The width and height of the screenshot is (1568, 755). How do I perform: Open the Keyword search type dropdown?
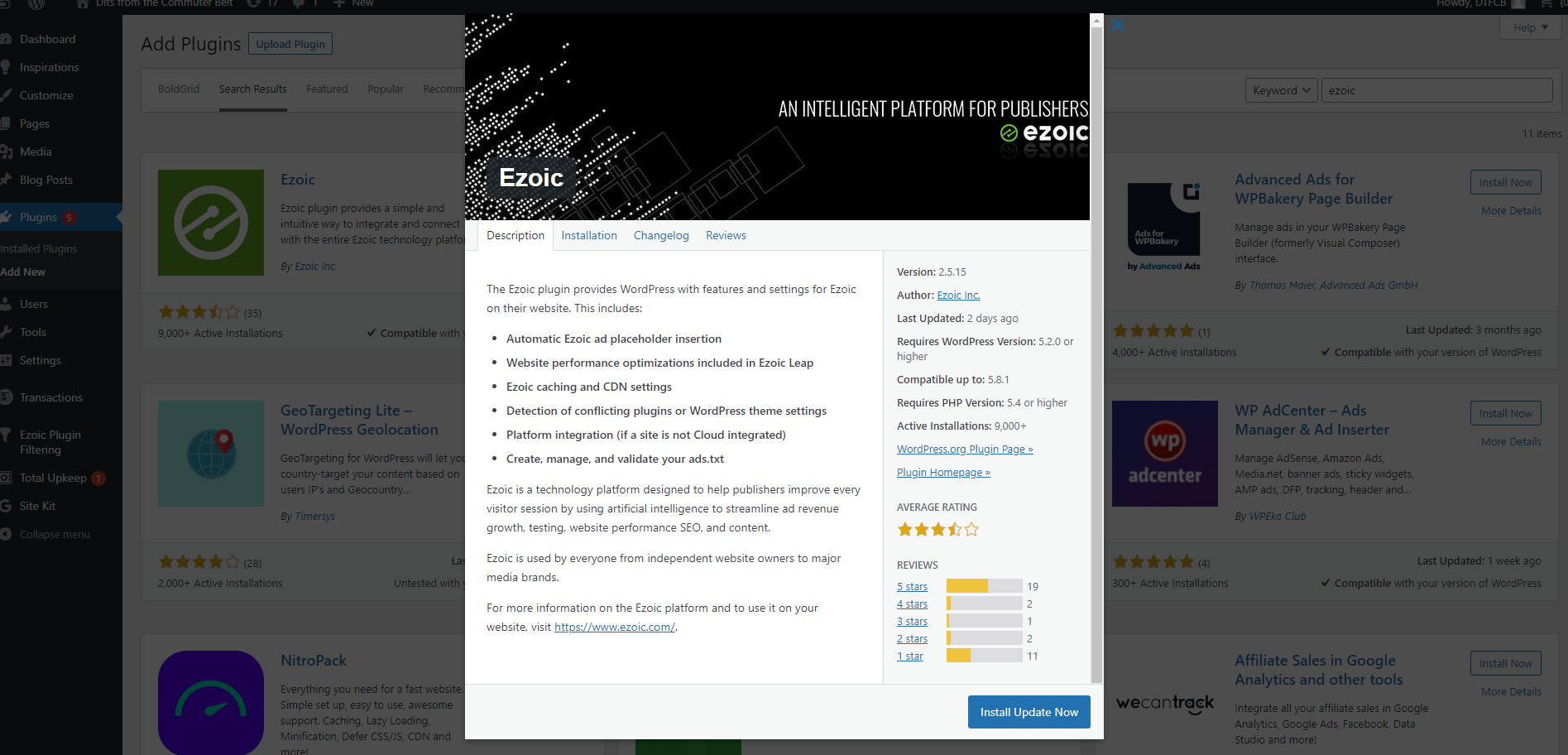(x=1281, y=90)
